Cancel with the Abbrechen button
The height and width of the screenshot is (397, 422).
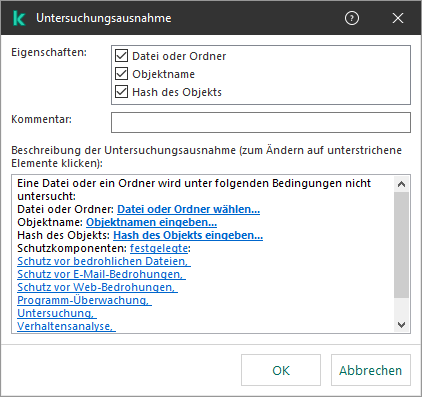[371, 370]
